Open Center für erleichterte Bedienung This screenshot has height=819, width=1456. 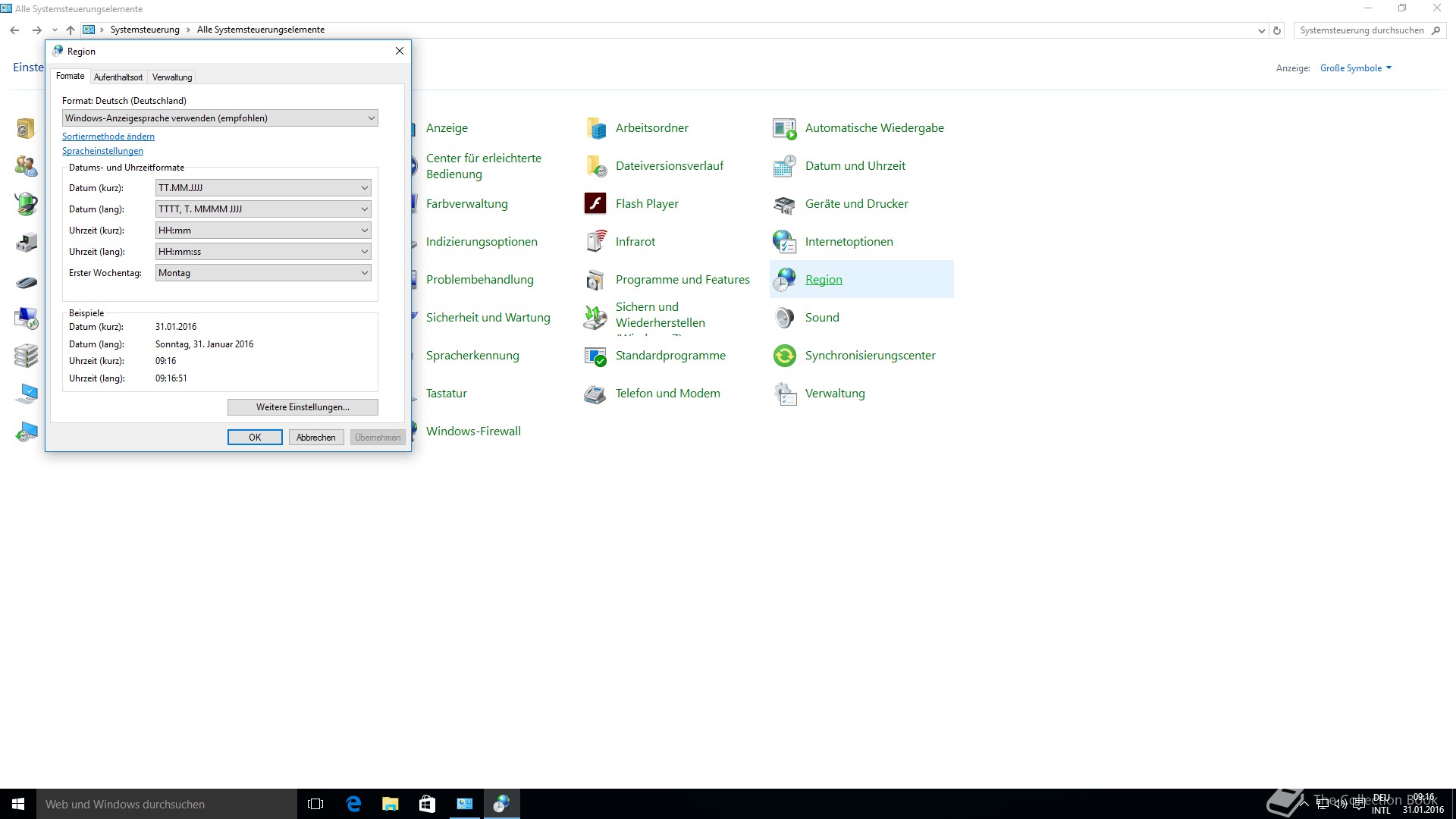pos(484,166)
